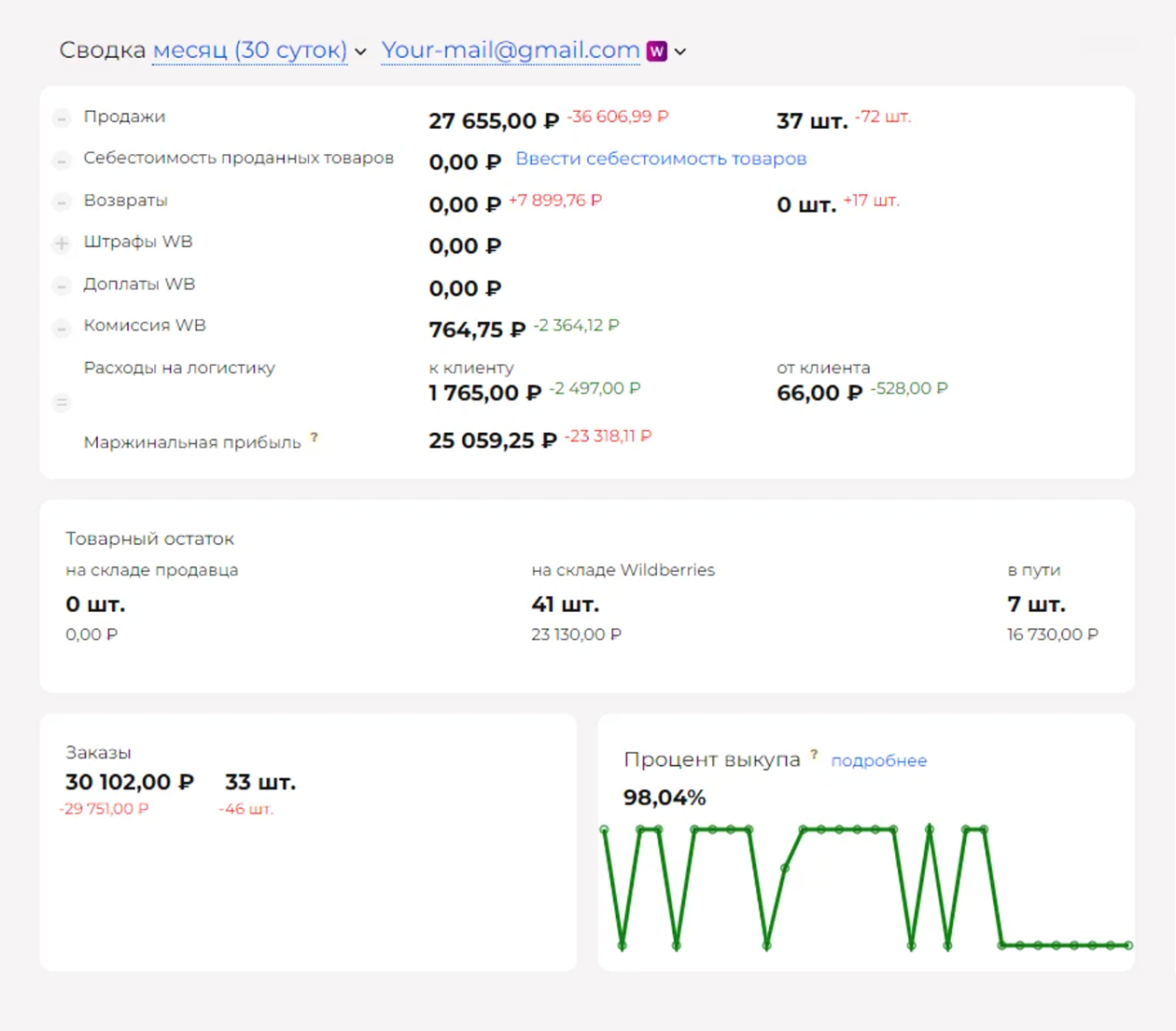1176x1031 pixels.
Task: Open the 'подробнее' link for buyout percentage
Action: (879, 760)
